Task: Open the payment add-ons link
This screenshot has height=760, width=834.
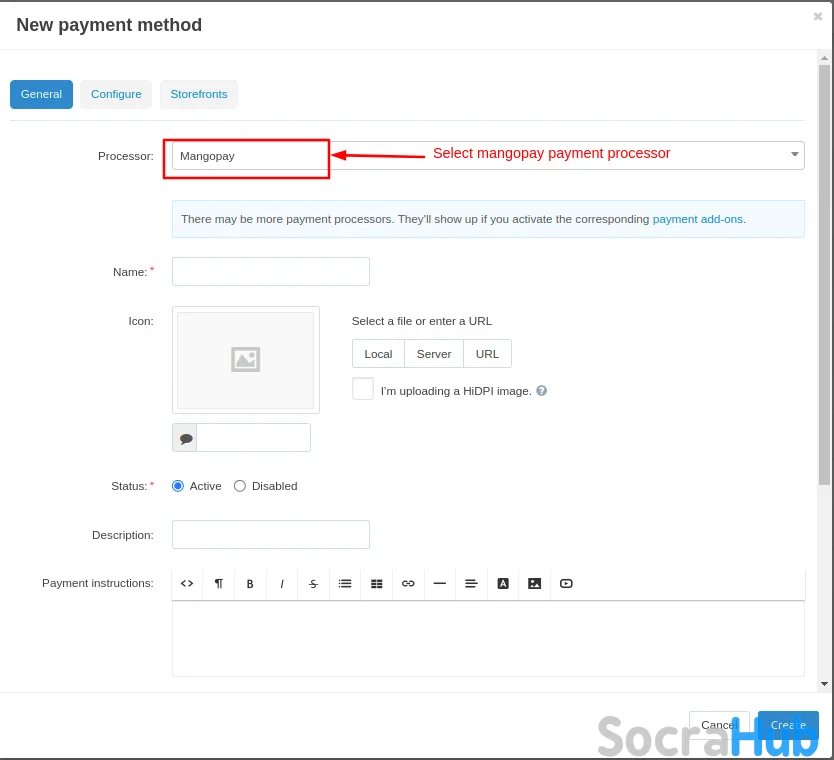Action: [697, 219]
